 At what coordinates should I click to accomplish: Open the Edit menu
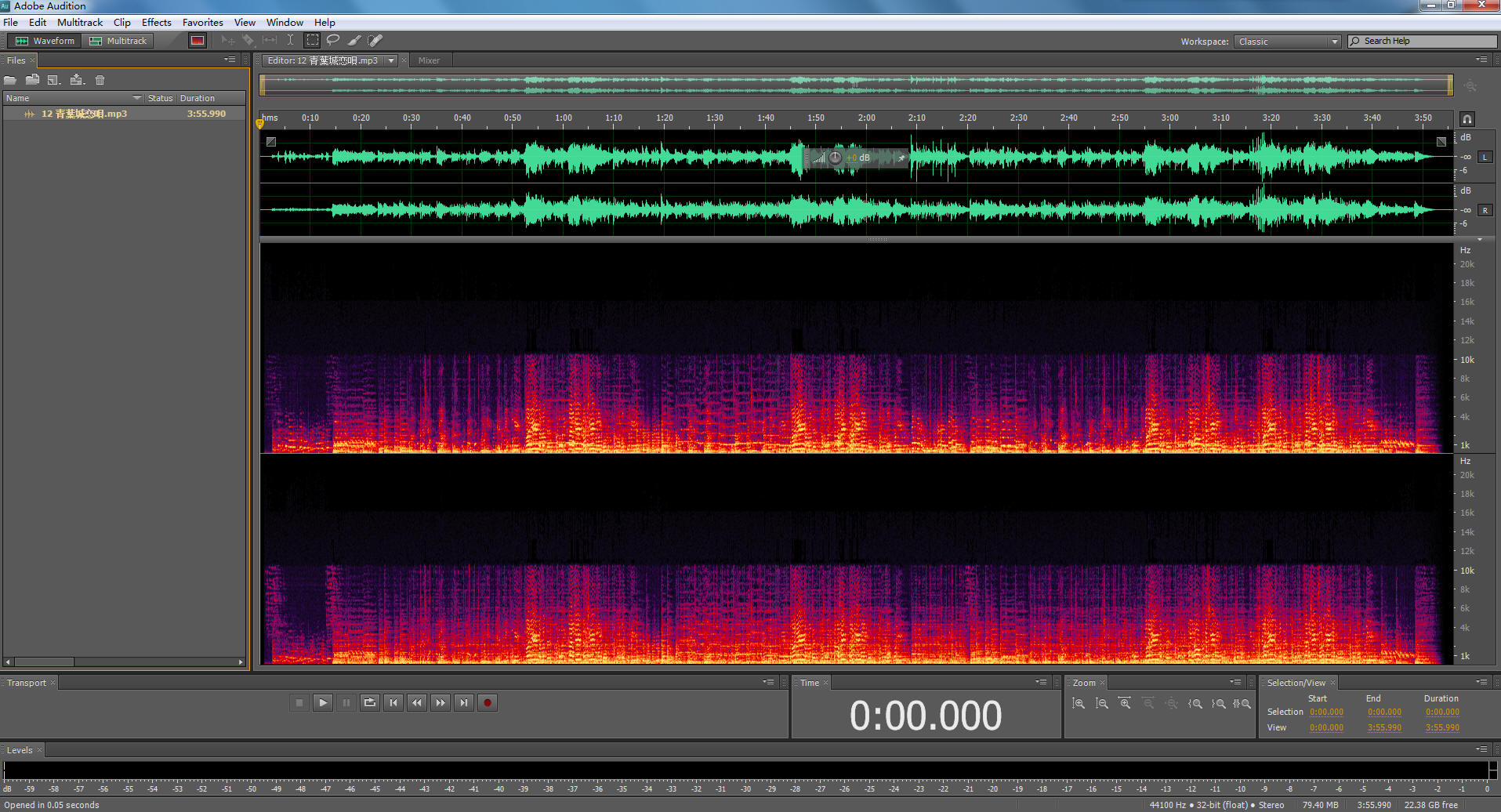point(38,22)
